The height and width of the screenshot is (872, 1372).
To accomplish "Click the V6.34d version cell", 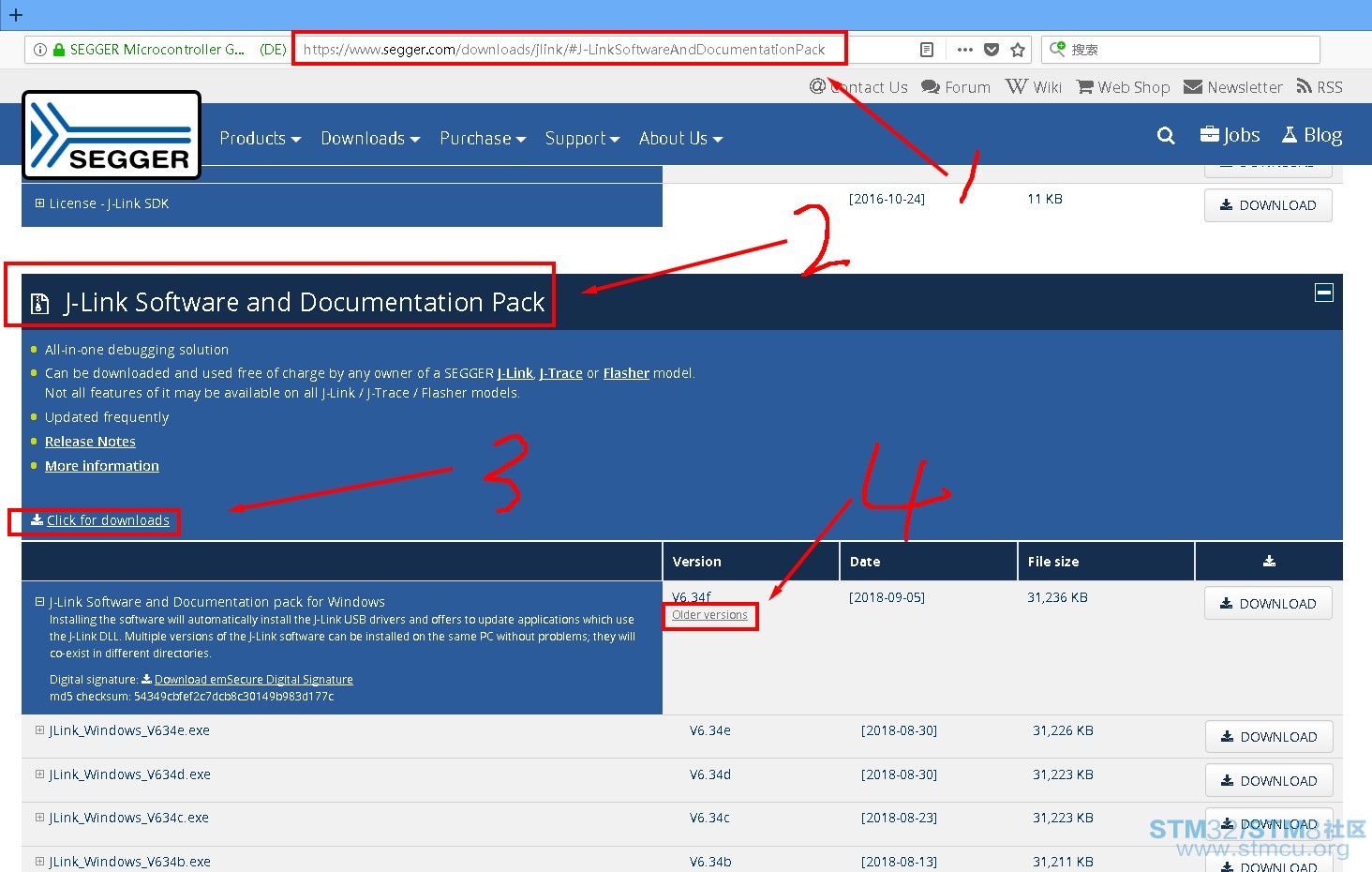I will point(710,774).
